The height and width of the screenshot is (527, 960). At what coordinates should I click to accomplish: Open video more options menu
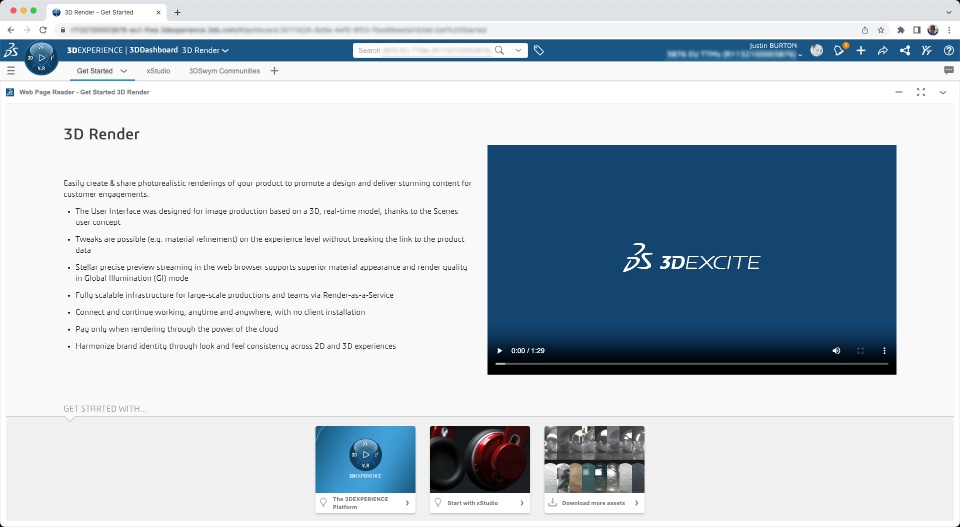[x=884, y=351]
